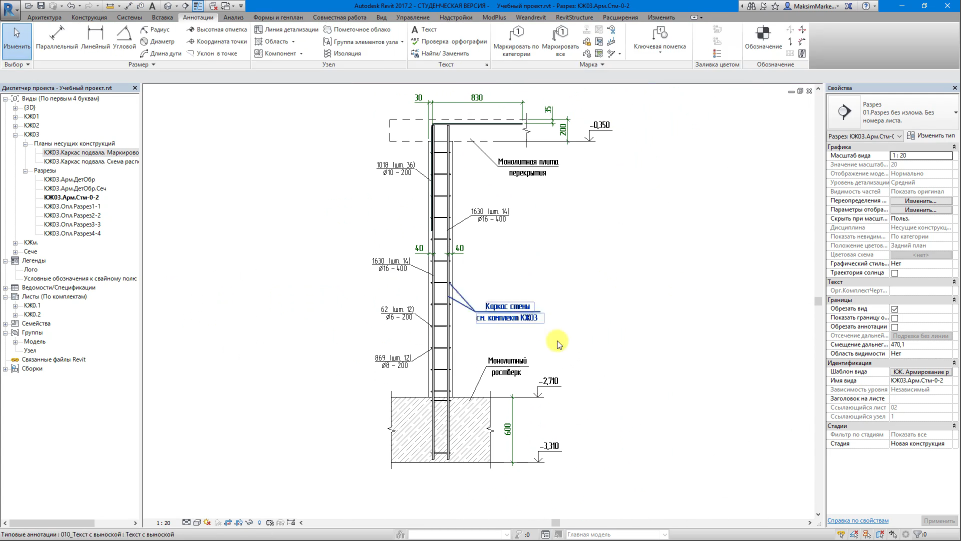The height and width of the screenshot is (541, 961).
Task: Expand the Размер panel dropdown
Action: [x=153, y=64]
